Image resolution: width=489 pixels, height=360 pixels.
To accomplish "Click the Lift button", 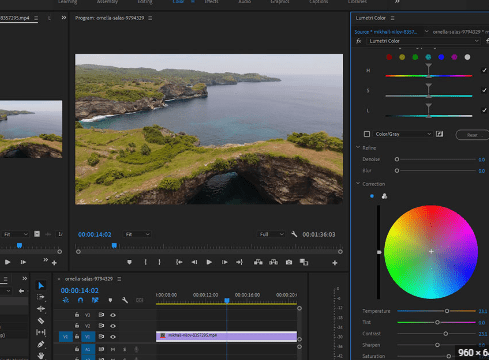I will tap(258, 262).
